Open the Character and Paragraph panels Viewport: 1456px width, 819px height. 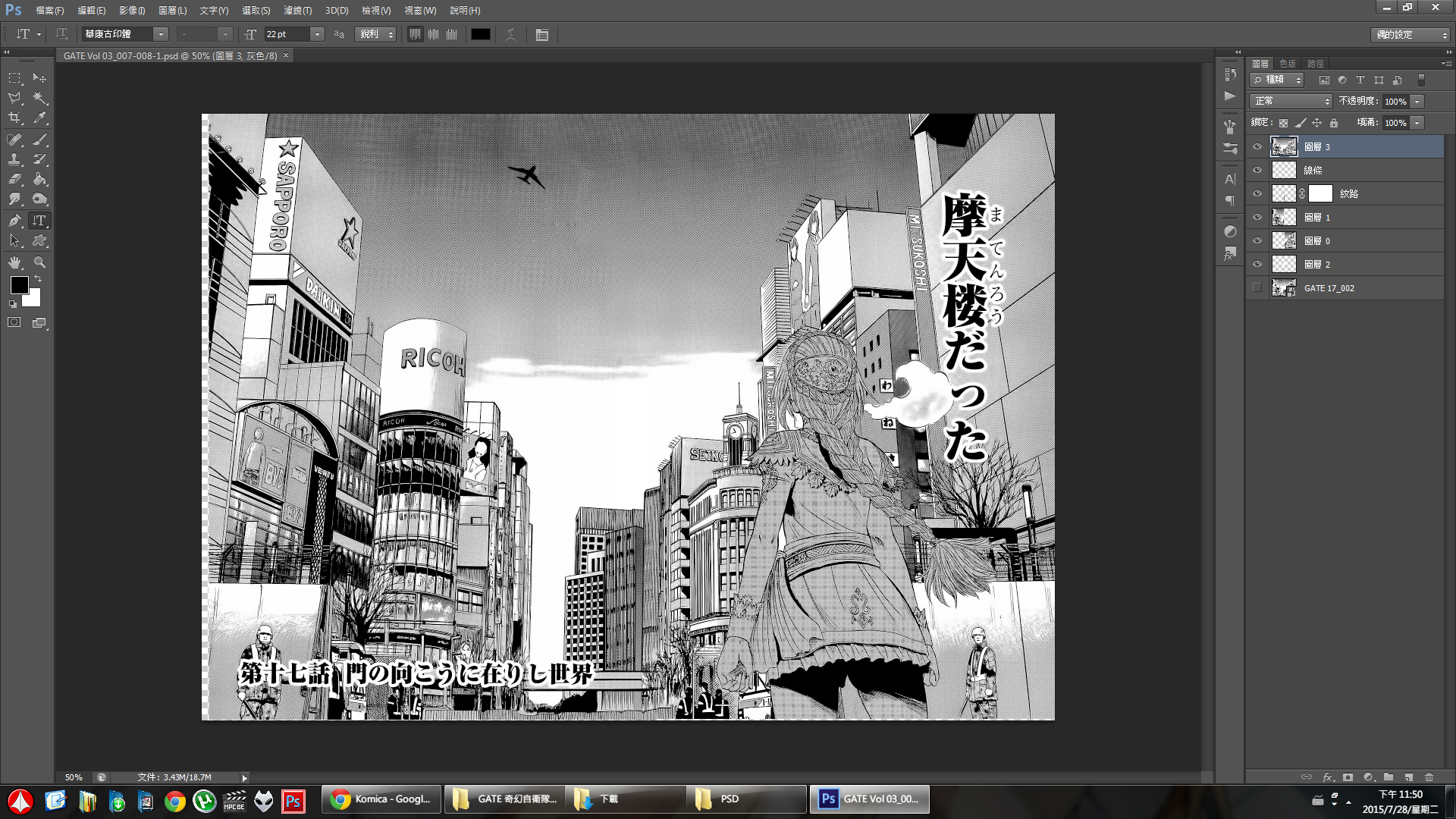pos(541,35)
